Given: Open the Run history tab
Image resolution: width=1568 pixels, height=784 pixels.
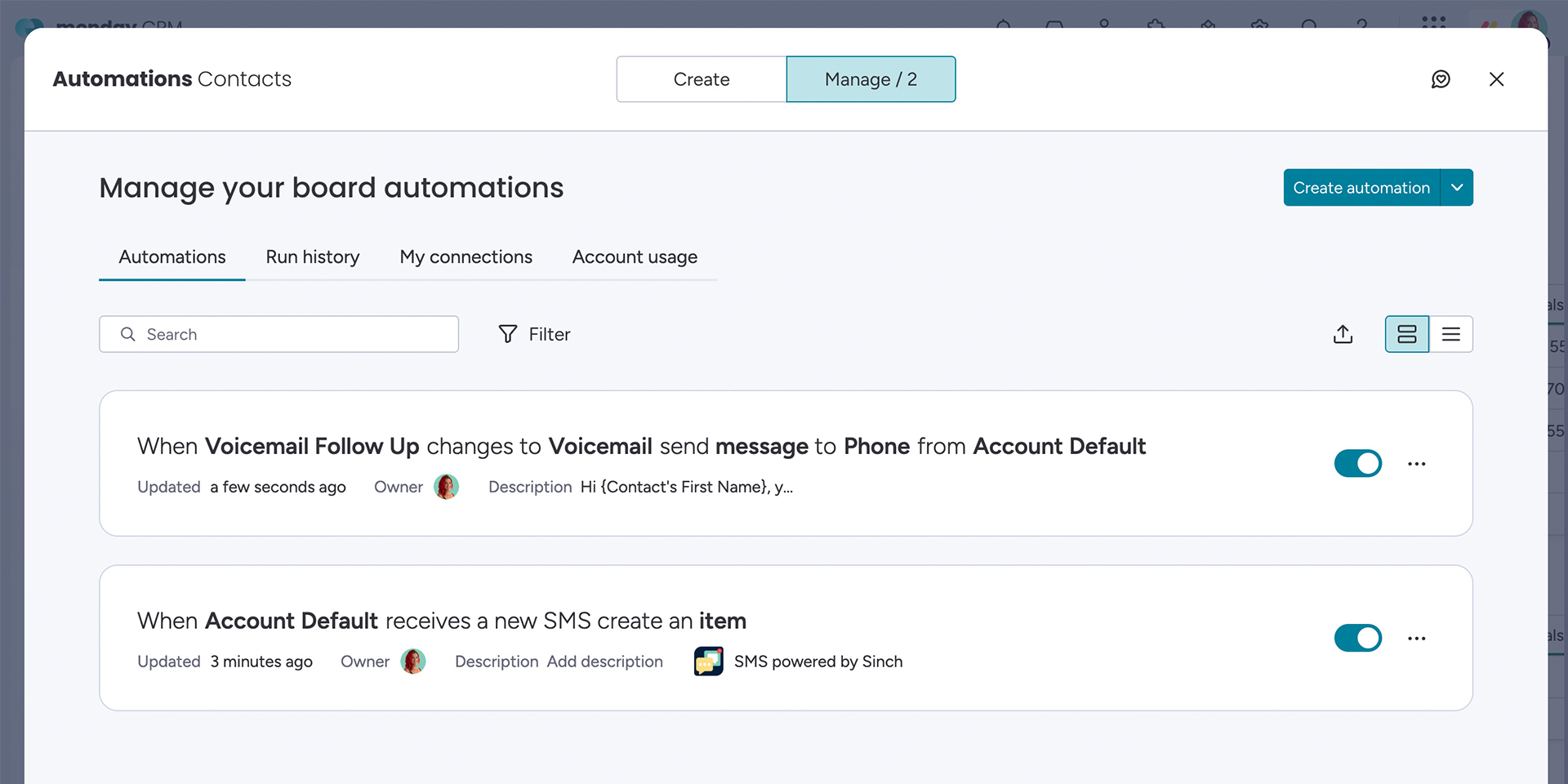Looking at the screenshot, I should click(x=312, y=257).
